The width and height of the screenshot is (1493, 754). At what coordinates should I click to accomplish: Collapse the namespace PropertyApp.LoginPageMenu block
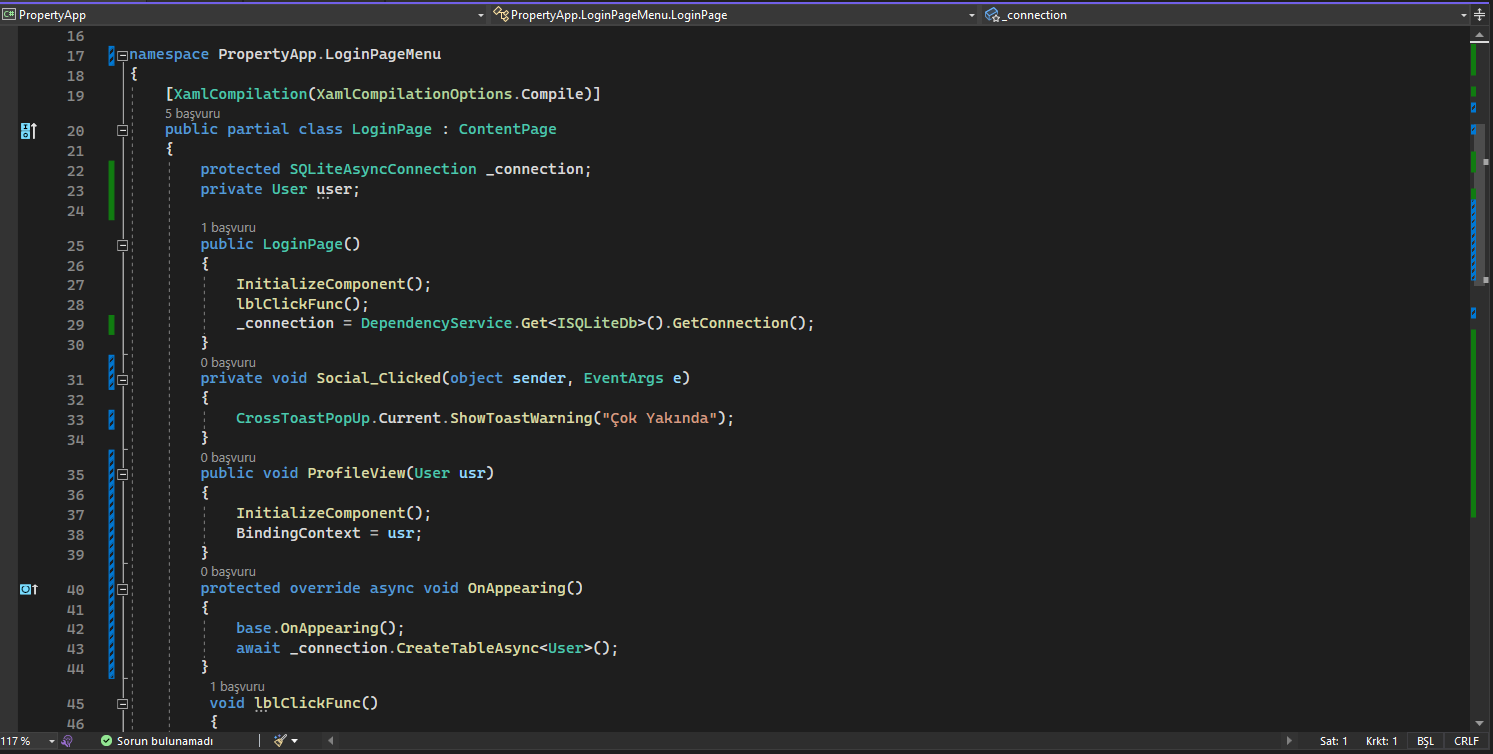coord(122,56)
